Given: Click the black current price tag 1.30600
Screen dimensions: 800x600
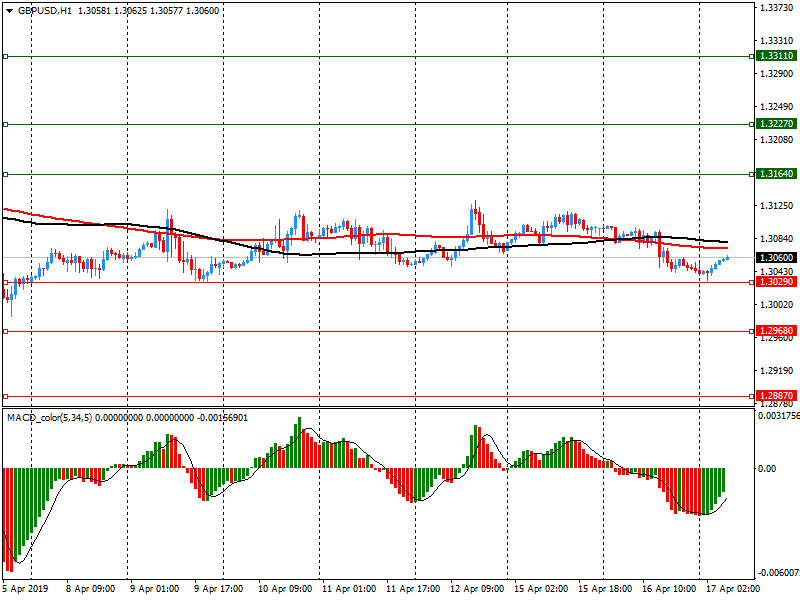Looking at the screenshot, I should click(x=776, y=258).
